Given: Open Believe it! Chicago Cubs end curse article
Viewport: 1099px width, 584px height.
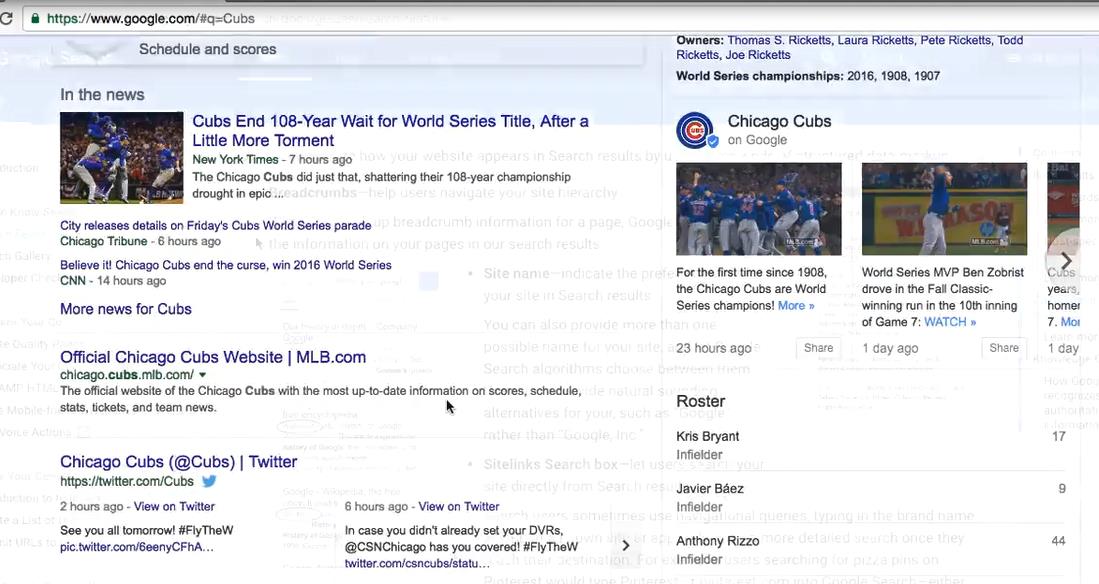Looking at the screenshot, I should tap(226, 265).
